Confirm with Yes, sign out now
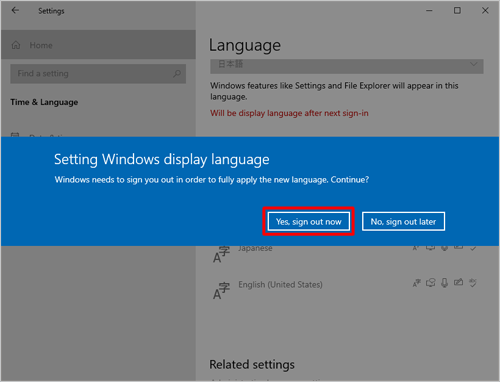500x382 pixels. [308, 222]
